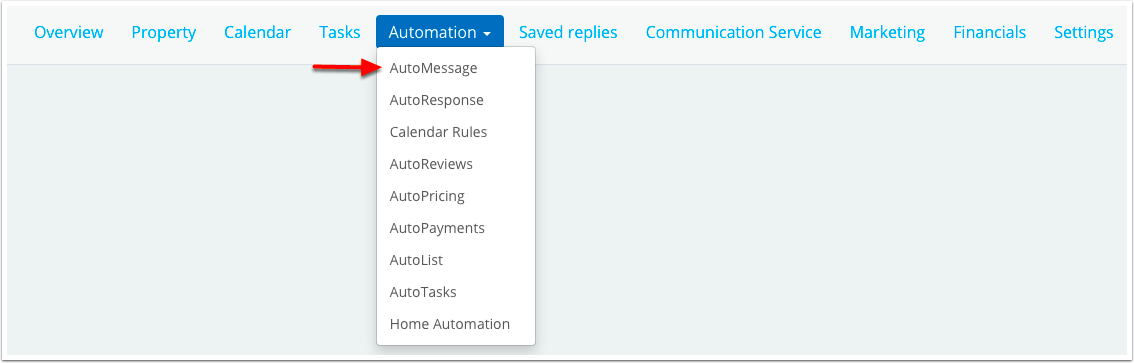Open the Overview tab
Screen dimensions: 1134x363
coord(69,33)
